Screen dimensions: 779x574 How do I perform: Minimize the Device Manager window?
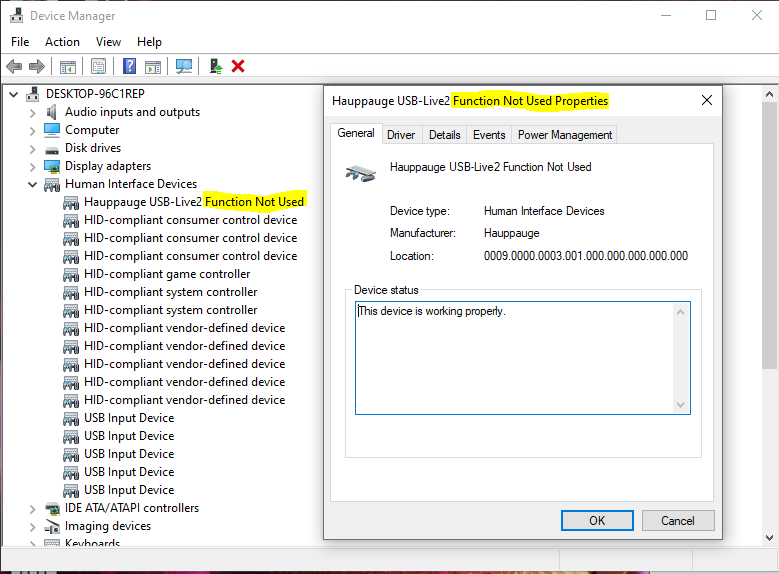point(666,15)
